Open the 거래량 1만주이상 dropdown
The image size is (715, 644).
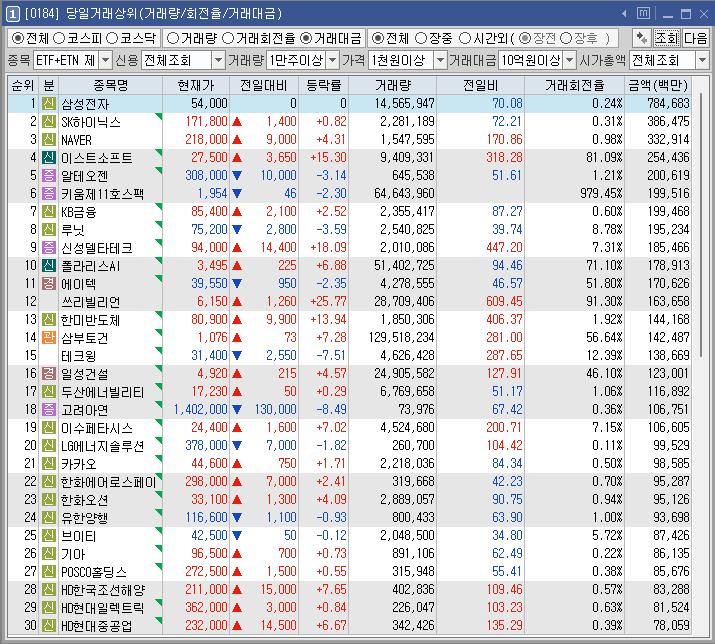[333, 60]
